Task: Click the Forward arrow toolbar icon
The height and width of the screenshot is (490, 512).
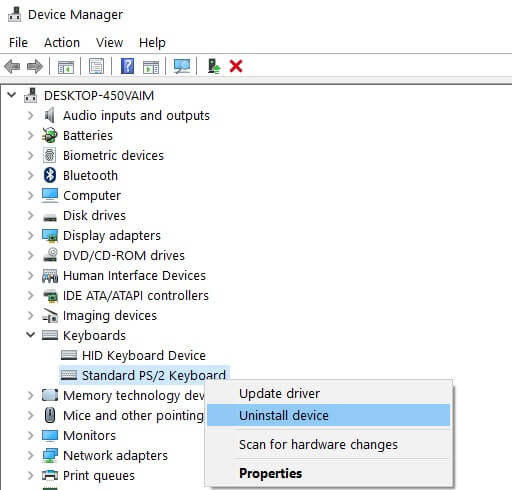Action: coord(35,66)
